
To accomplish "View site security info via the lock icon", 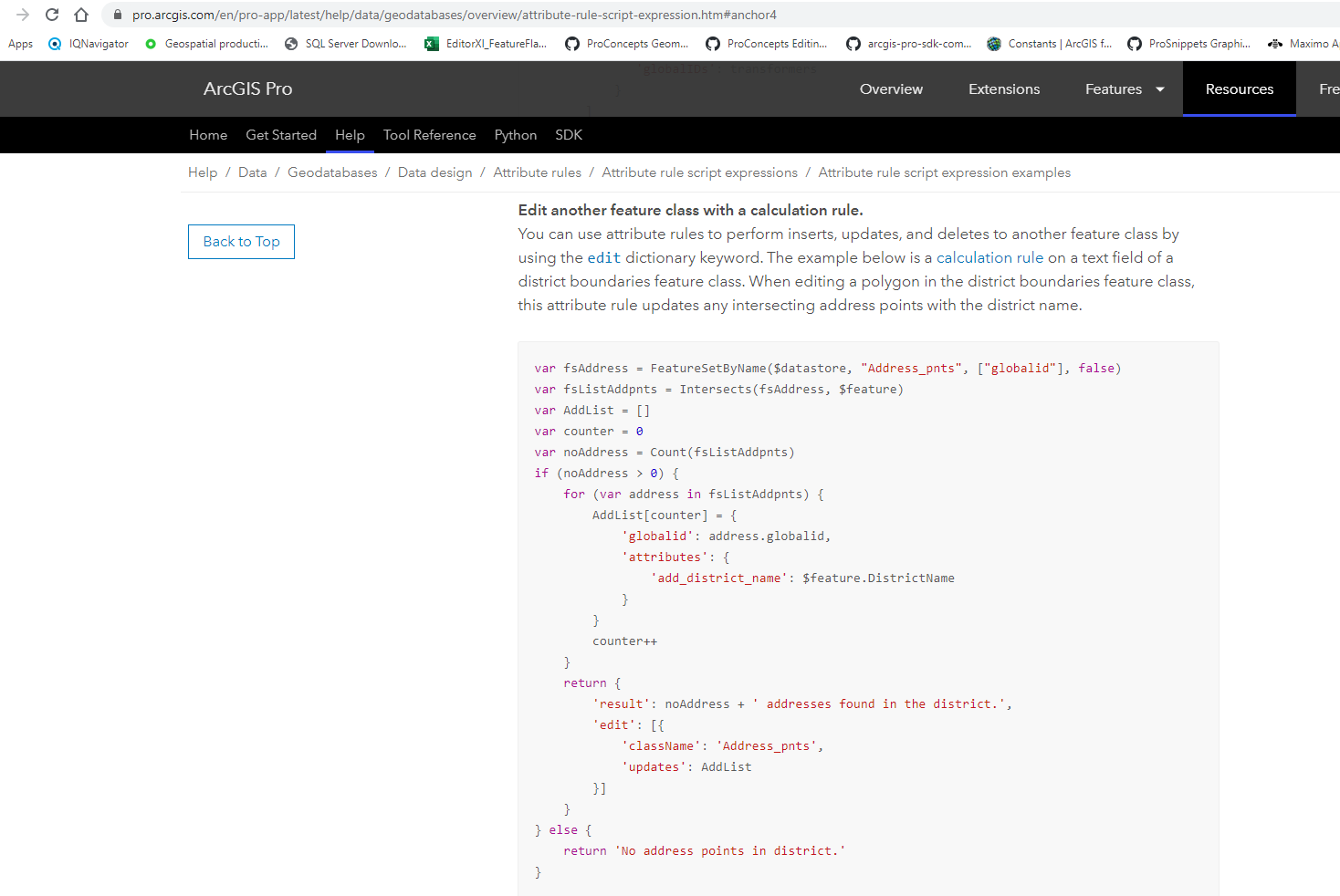I will tap(116, 15).
